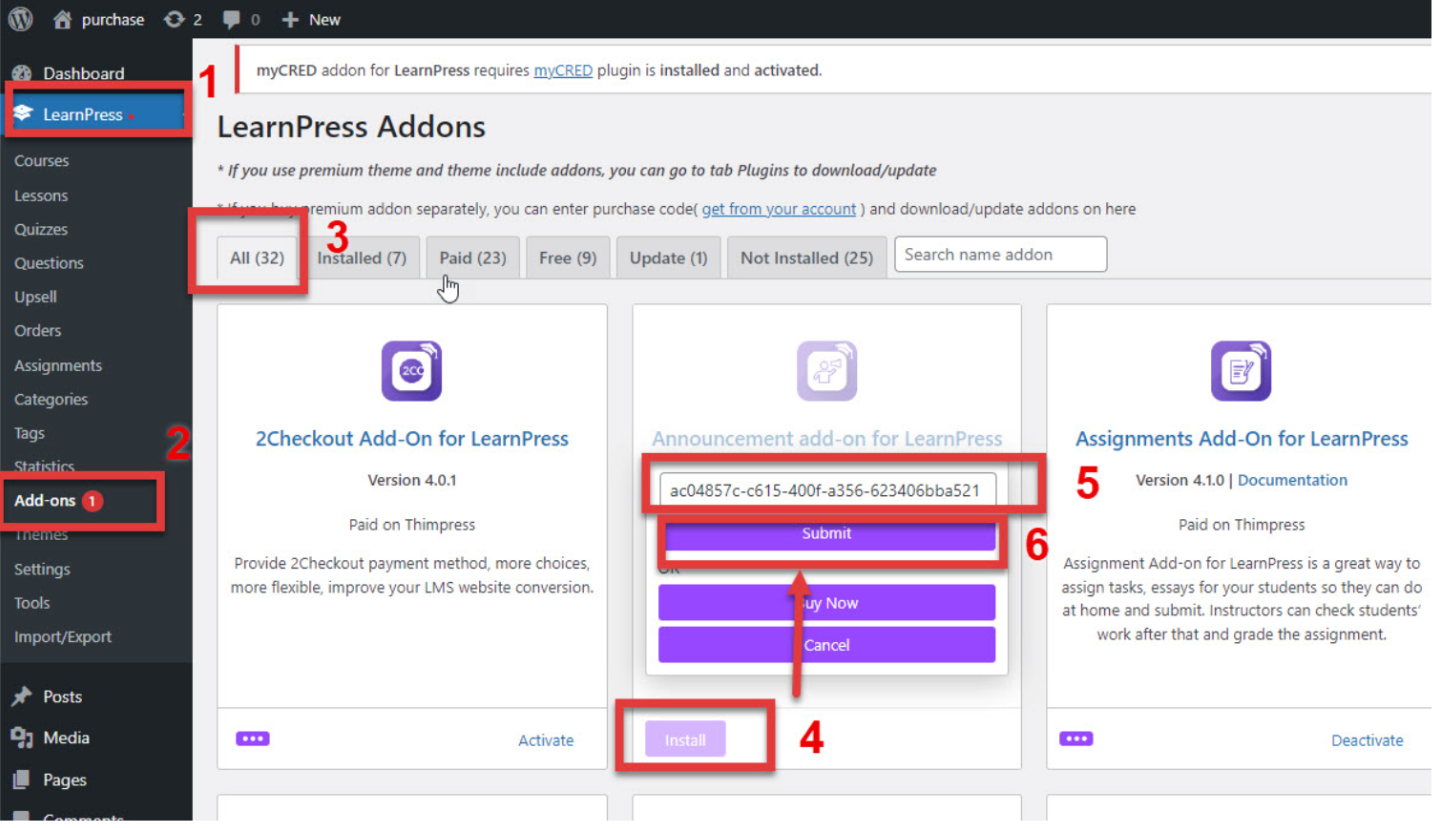This screenshot has height=828, width=1434.
Task: Open the Quizzes submenu item
Action: point(41,229)
